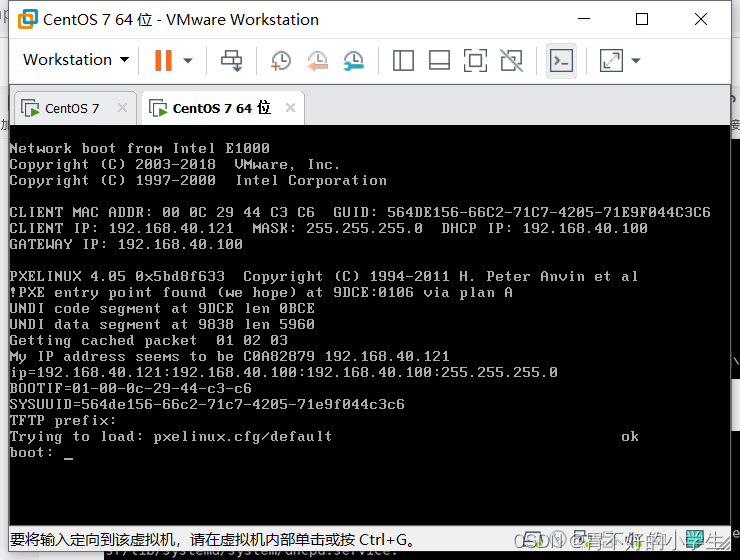
Task: Revert virtual machine to its snapshot
Action: click(318, 60)
